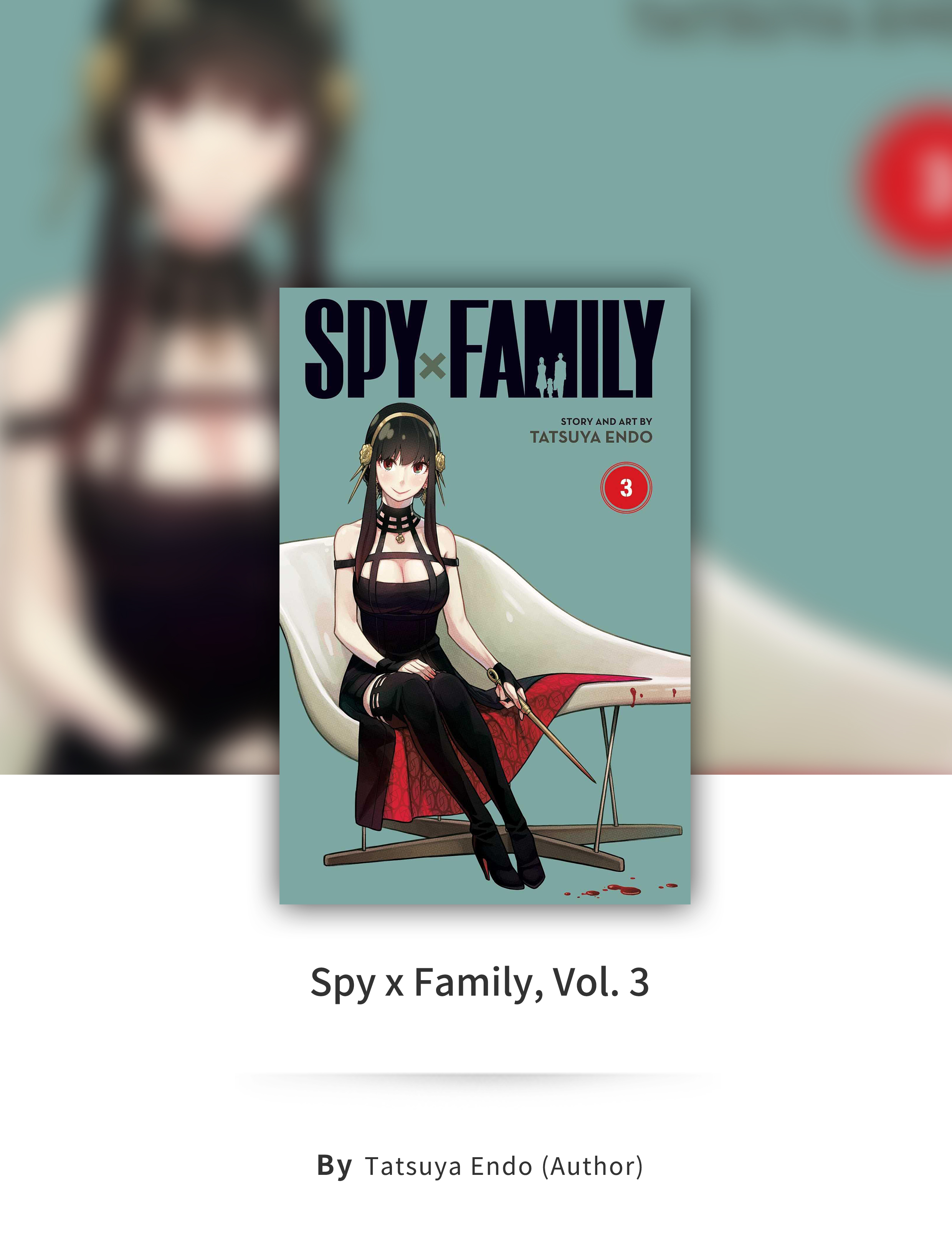The width and height of the screenshot is (952, 1244).
Task: Click the red volume 3 badge on cover
Action: point(626,488)
